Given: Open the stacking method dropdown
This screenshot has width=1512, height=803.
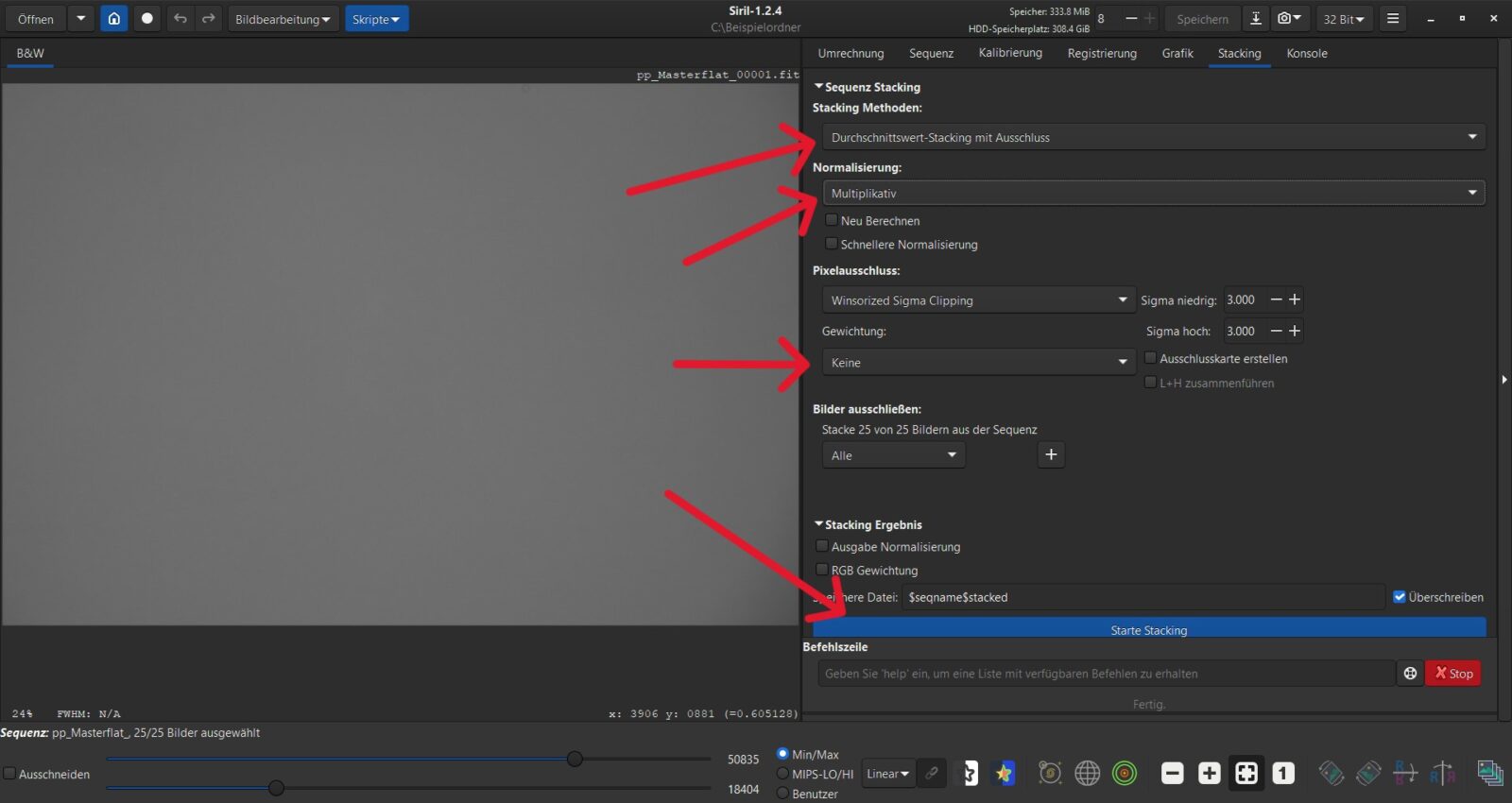Looking at the screenshot, I should [1153, 137].
